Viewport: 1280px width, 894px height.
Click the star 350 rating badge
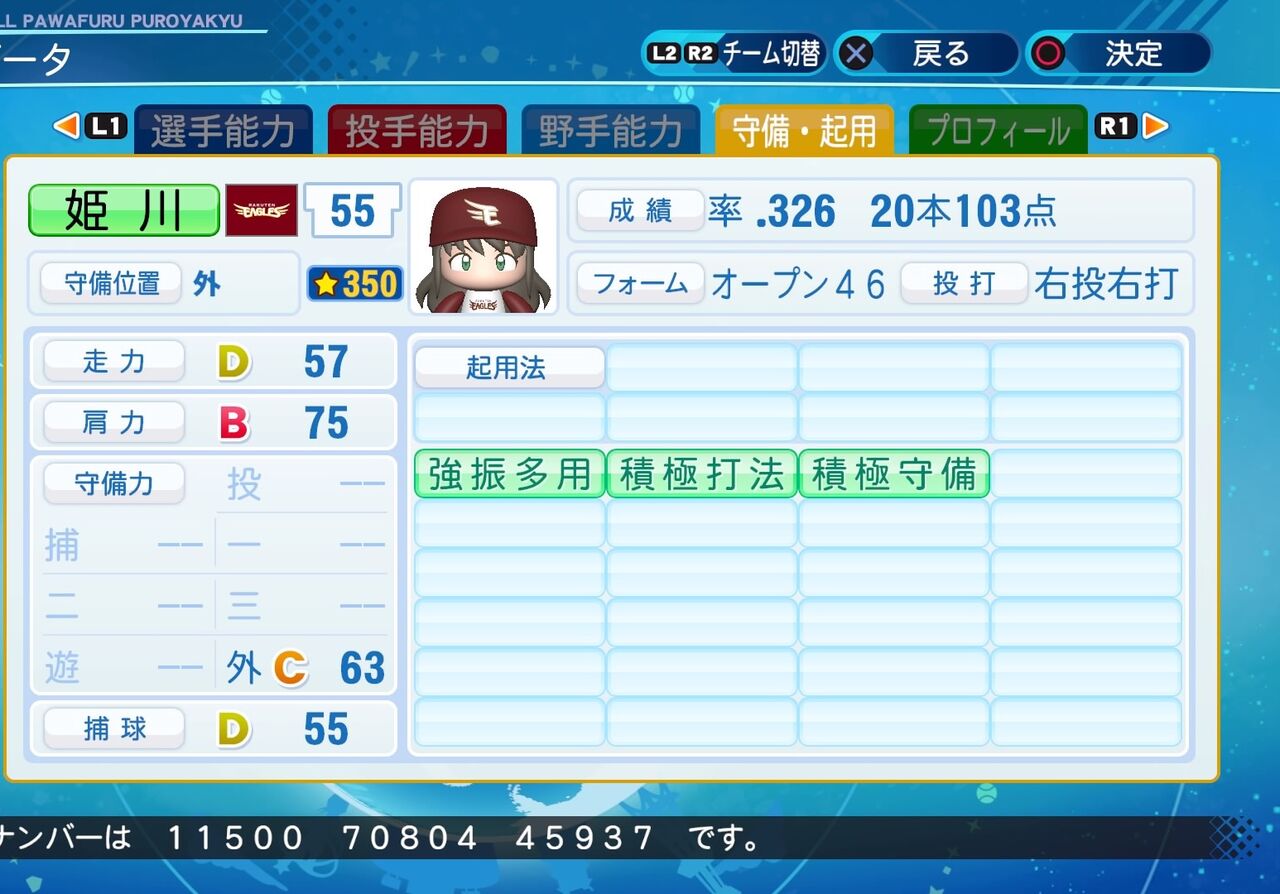355,284
